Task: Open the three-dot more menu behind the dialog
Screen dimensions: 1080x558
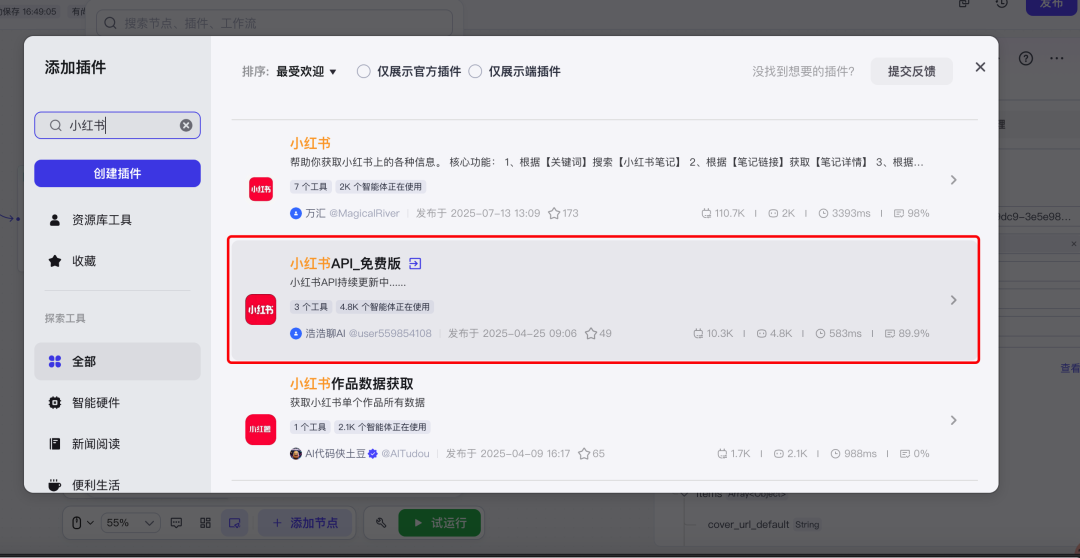Action: click(x=1057, y=59)
